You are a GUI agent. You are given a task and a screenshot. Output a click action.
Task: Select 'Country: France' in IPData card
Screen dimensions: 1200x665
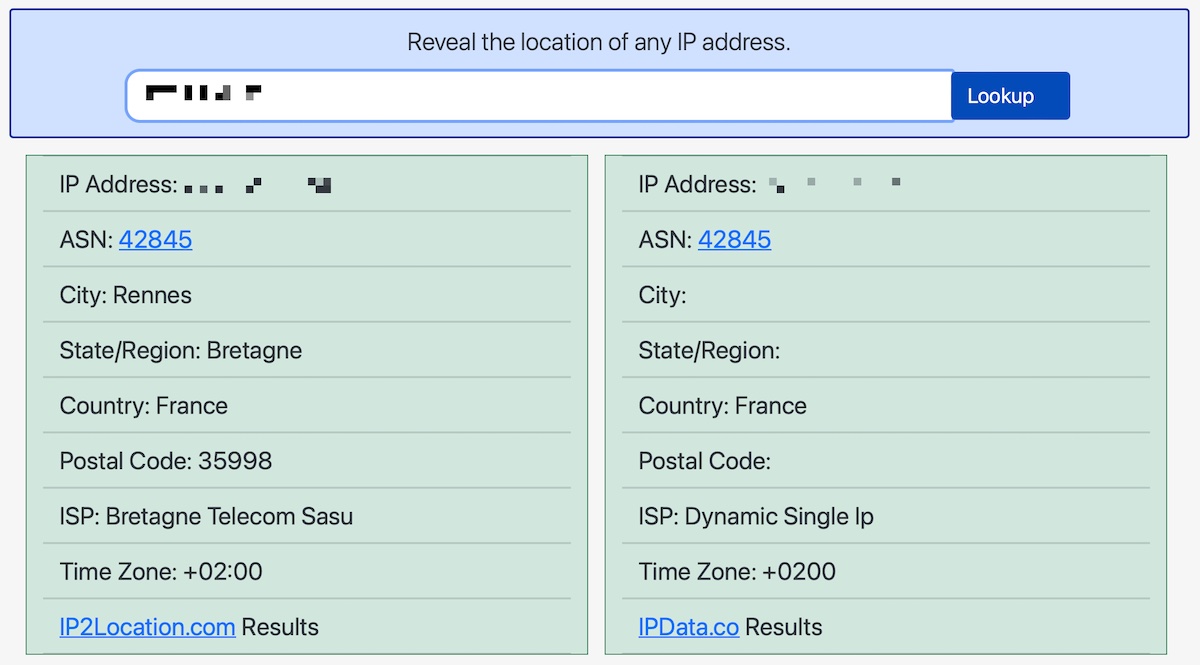723,406
